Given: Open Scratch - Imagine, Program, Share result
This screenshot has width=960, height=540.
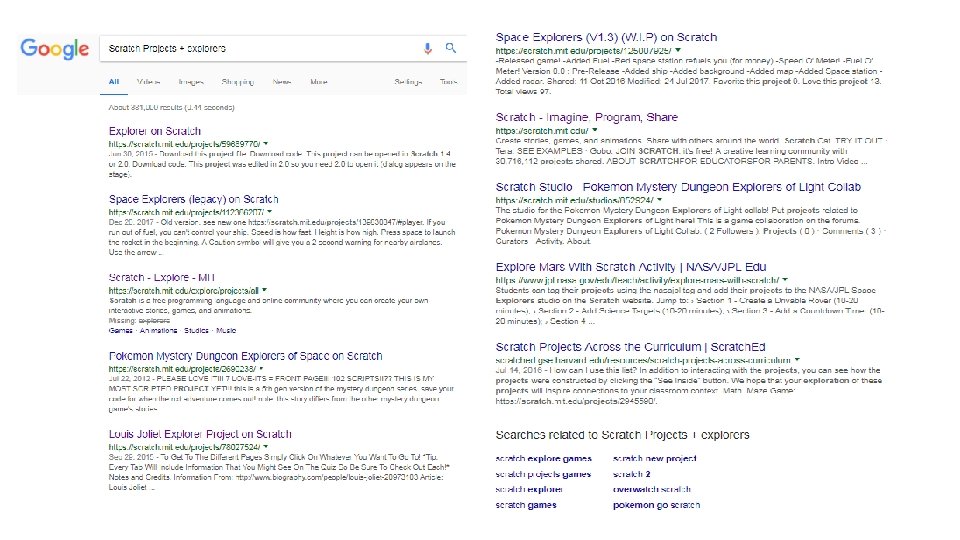Looking at the screenshot, I should click(587, 117).
